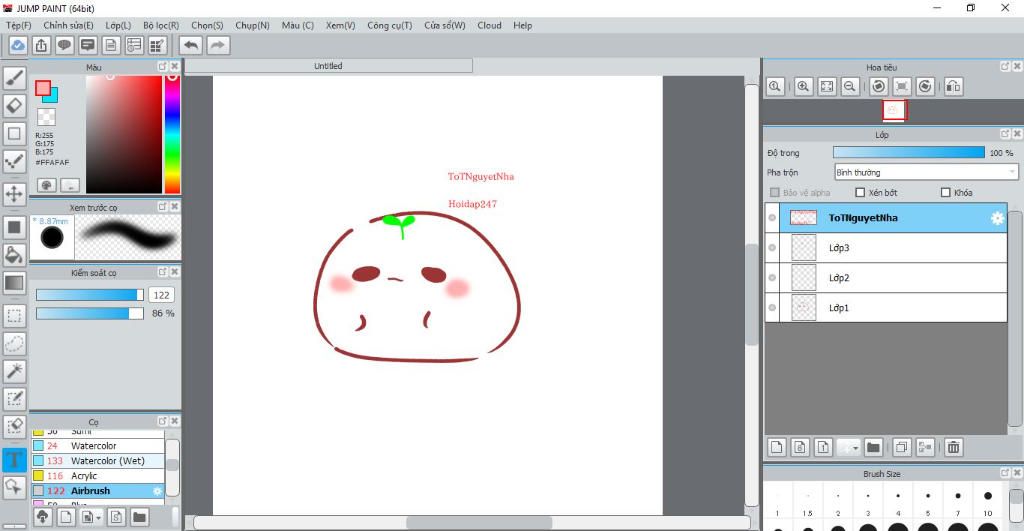Viewport: 1024px width, 531px height.
Task: Select the rectangular Select tool
Action: coord(14,316)
